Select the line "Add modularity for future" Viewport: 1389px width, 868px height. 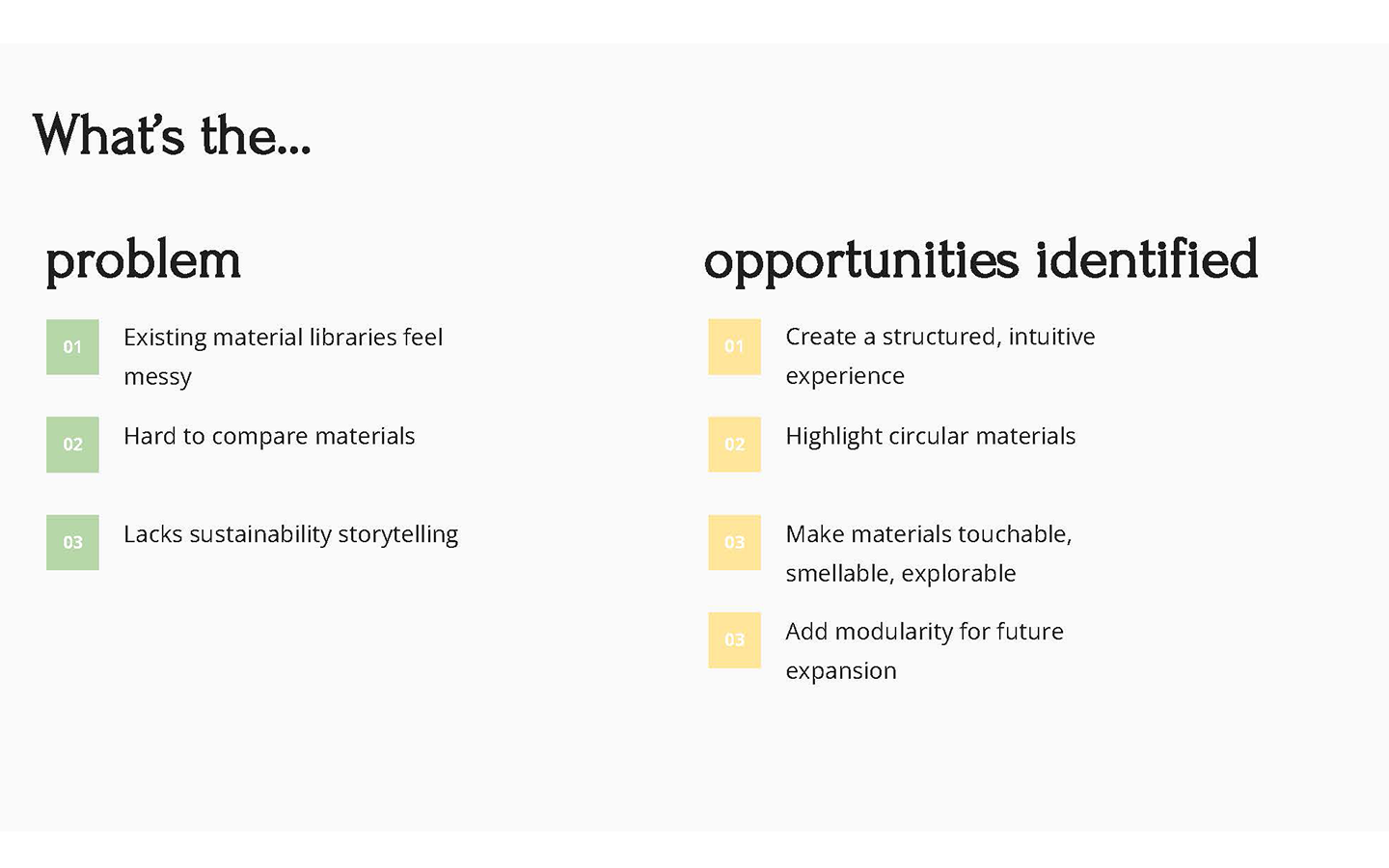(924, 632)
